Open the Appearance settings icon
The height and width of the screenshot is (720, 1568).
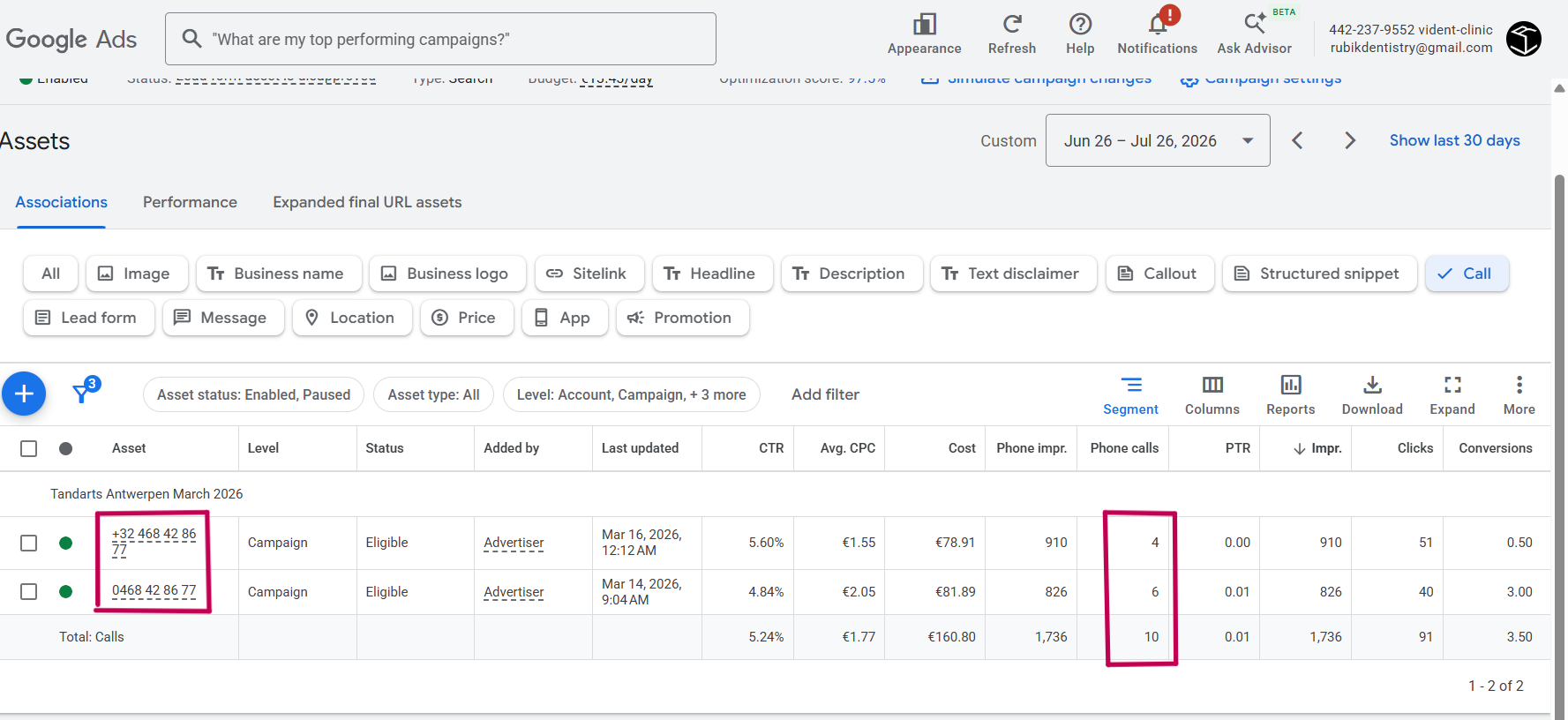point(924,34)
